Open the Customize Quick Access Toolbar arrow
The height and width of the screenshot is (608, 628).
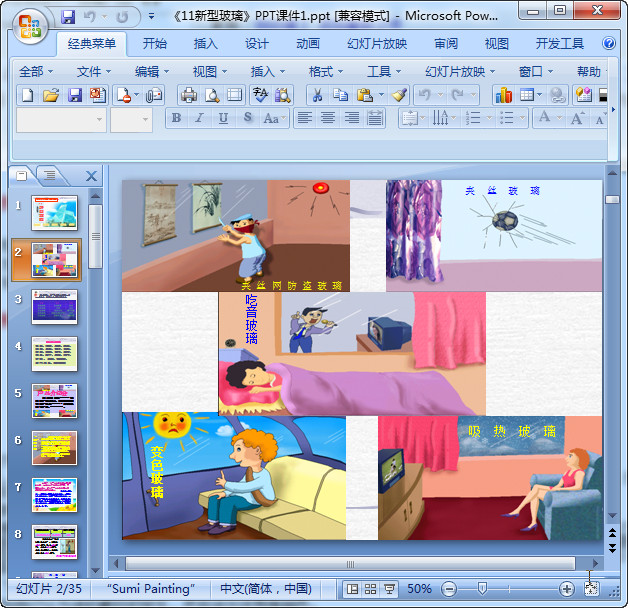pos(151,17)
